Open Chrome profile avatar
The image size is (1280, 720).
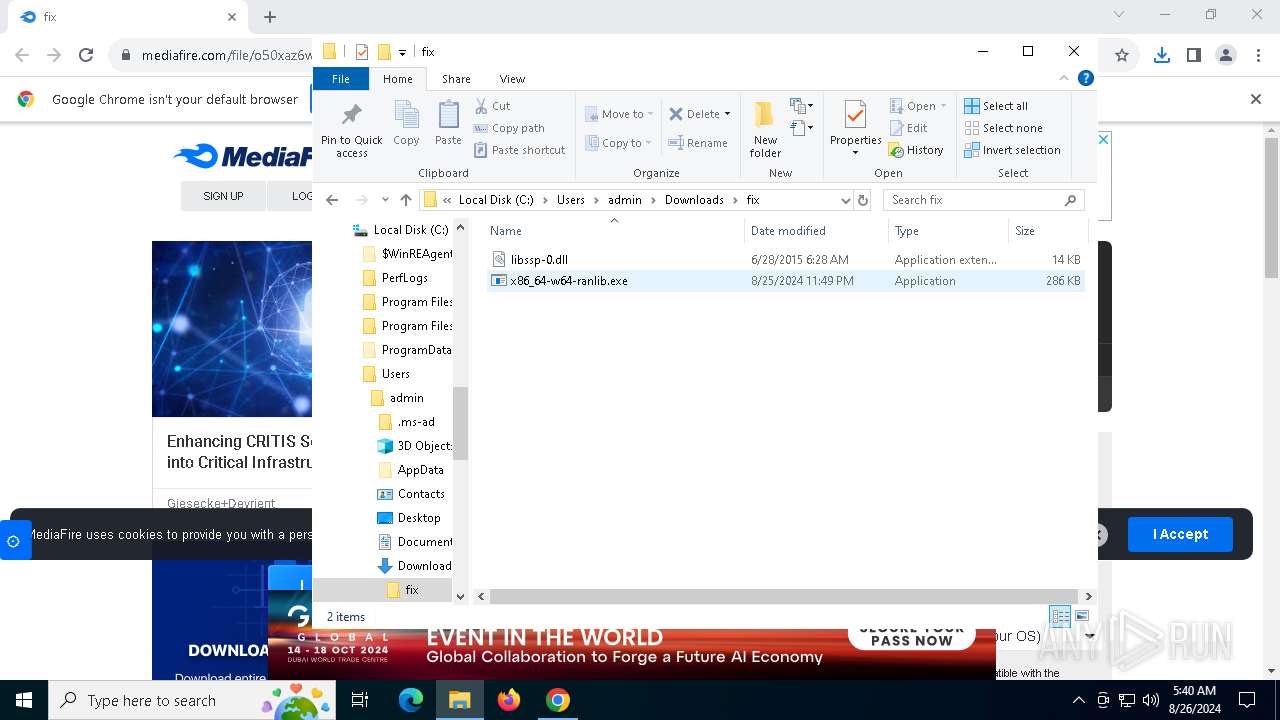pos(1226,55)
